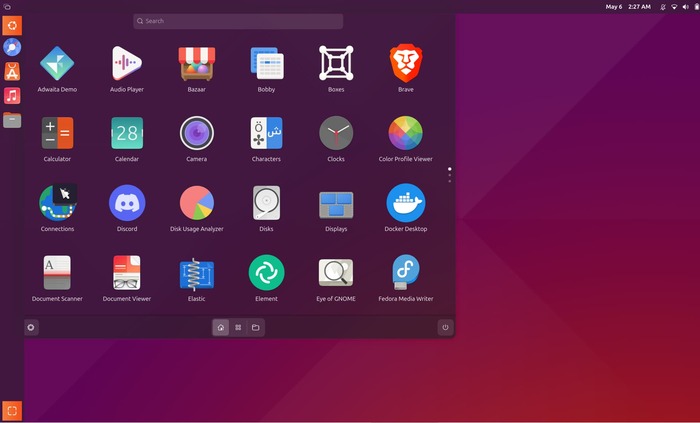Image resolution: width=700 pixels, height=423 pixels.
Task: Open Adwaita Demo app
Action: [57, 64]
